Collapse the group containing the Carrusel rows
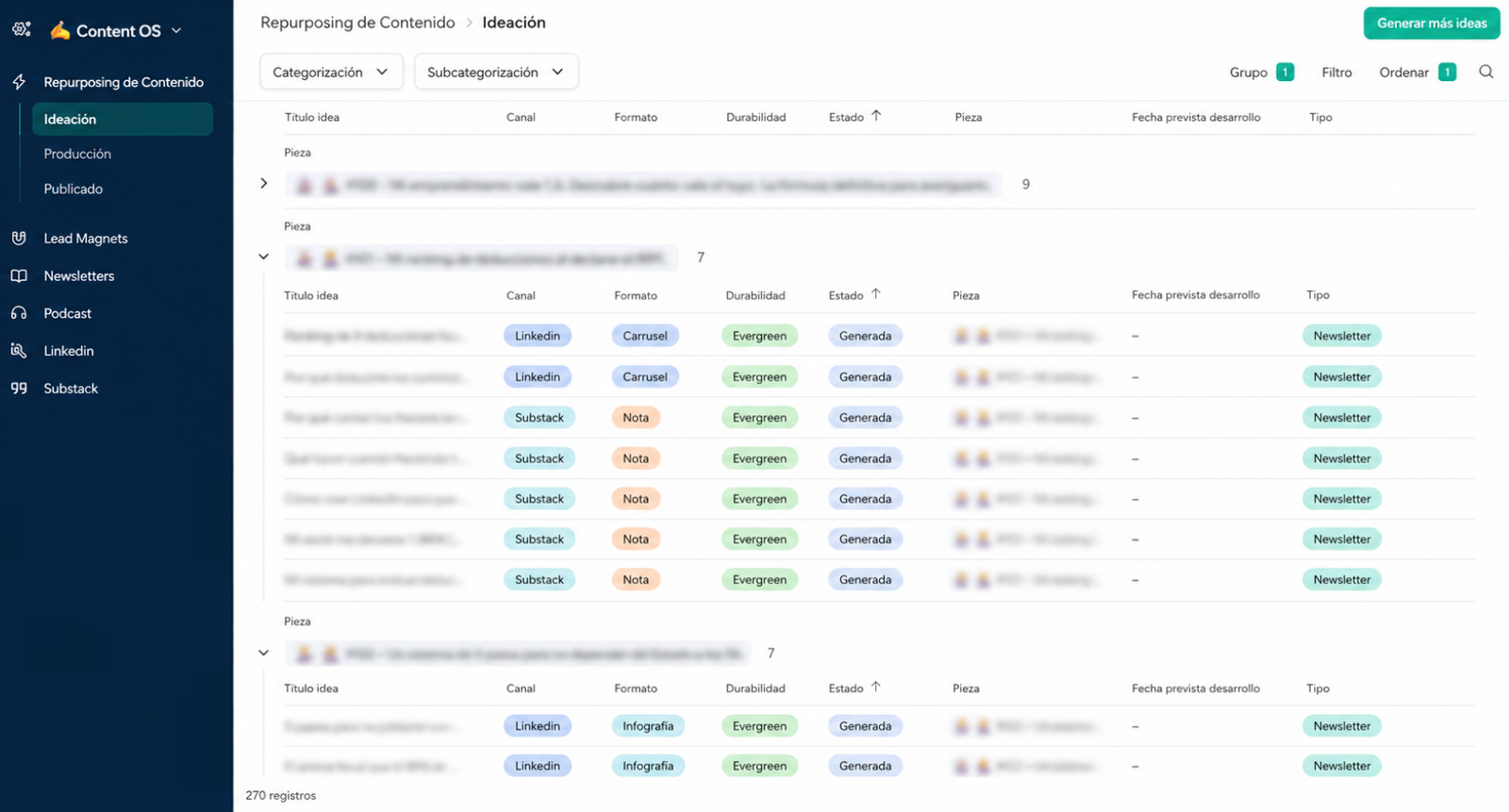1509x812 pixels. (x=264, y=257)
